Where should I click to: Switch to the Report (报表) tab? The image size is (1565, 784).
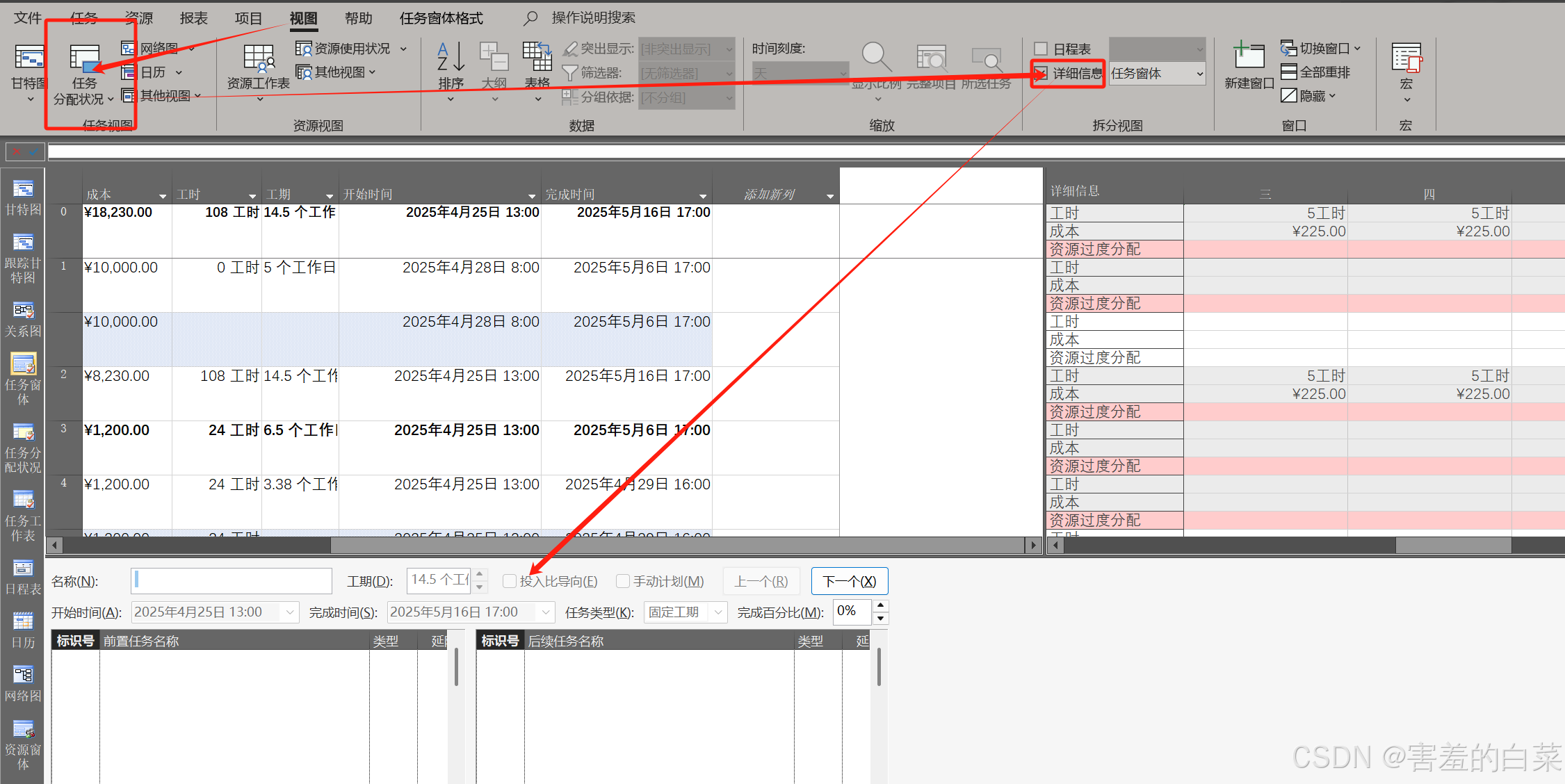click(x=193, y=18)
